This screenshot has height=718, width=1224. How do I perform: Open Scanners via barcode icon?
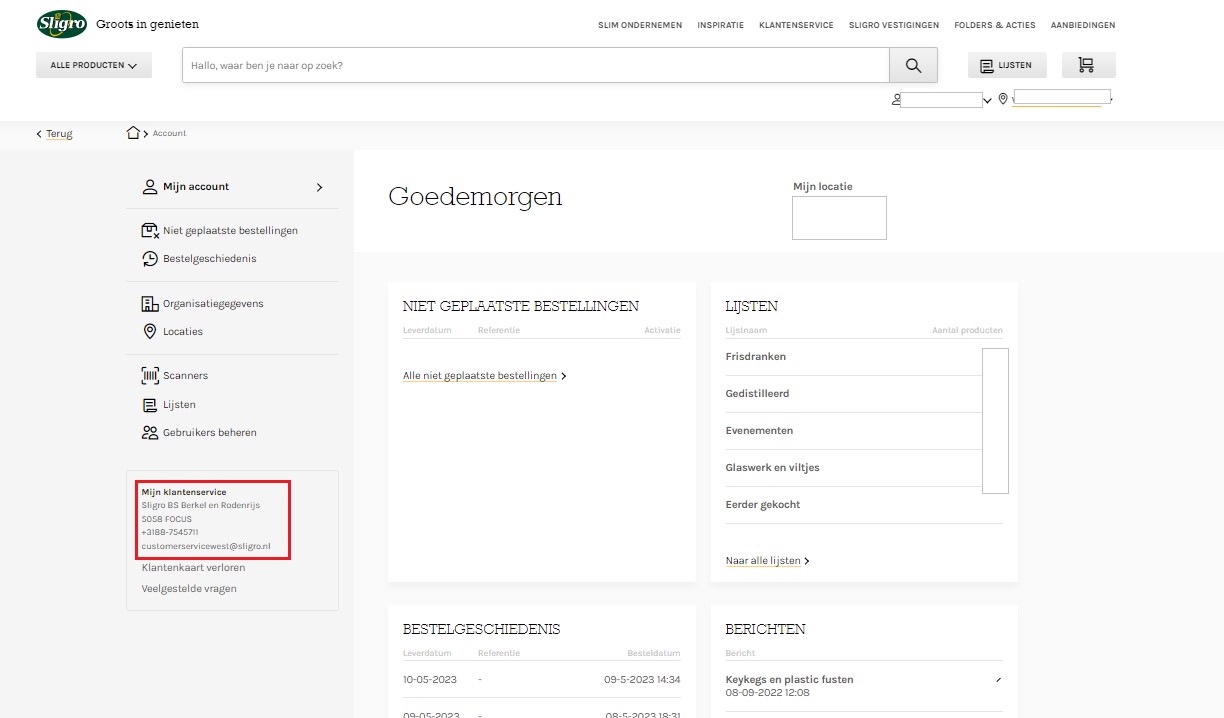(x=150, y=376)
